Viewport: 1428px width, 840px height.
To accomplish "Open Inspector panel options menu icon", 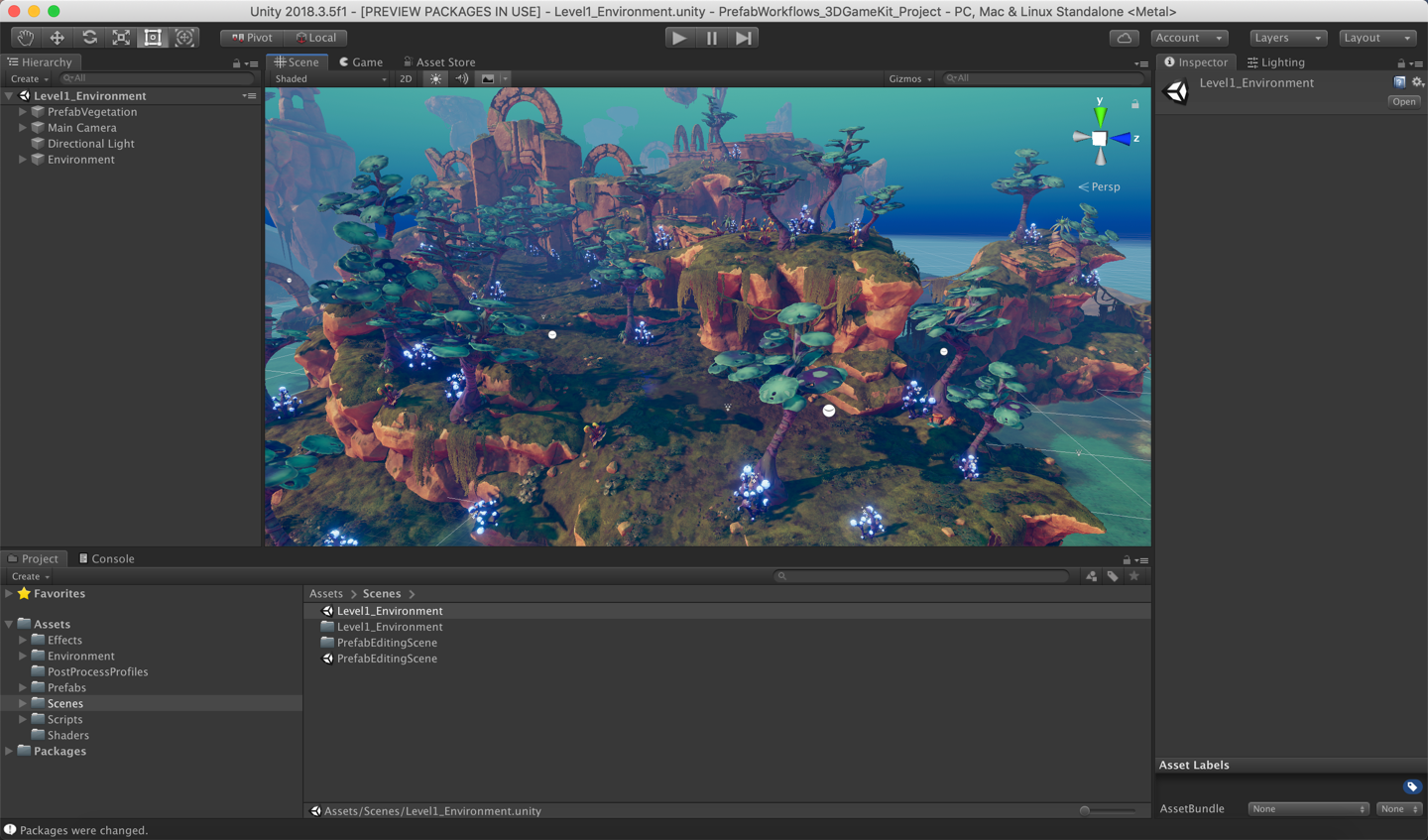I will click(1416, 63).
